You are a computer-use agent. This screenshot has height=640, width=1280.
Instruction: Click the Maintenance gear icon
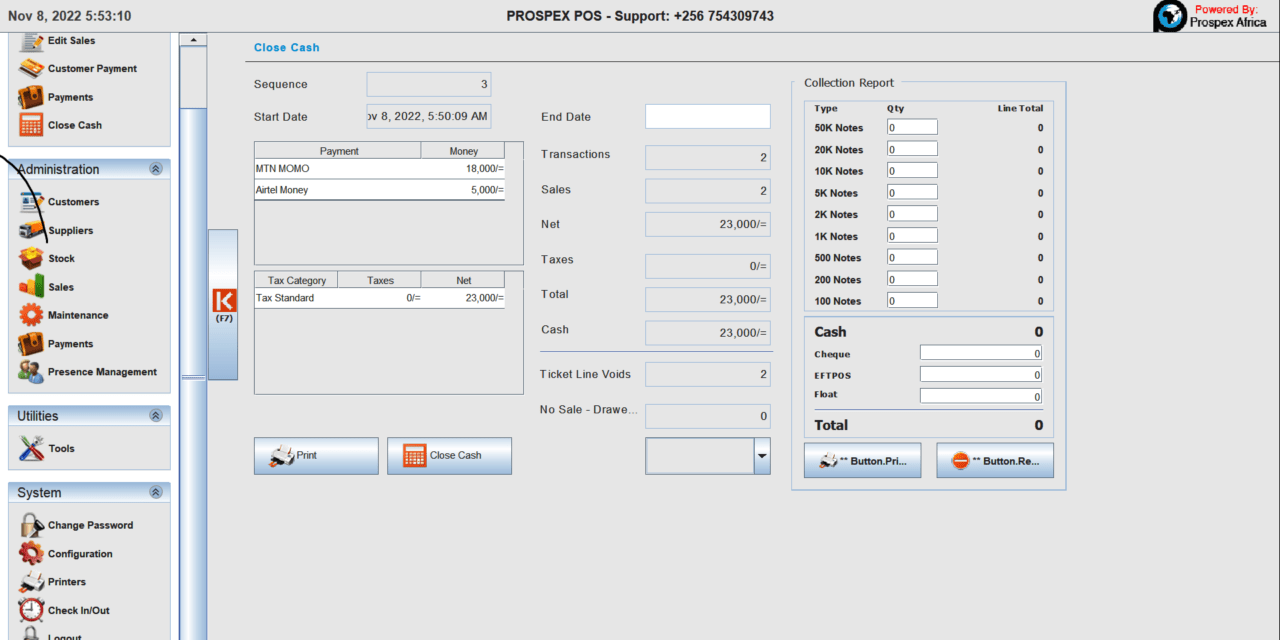(x=32, y=315)
